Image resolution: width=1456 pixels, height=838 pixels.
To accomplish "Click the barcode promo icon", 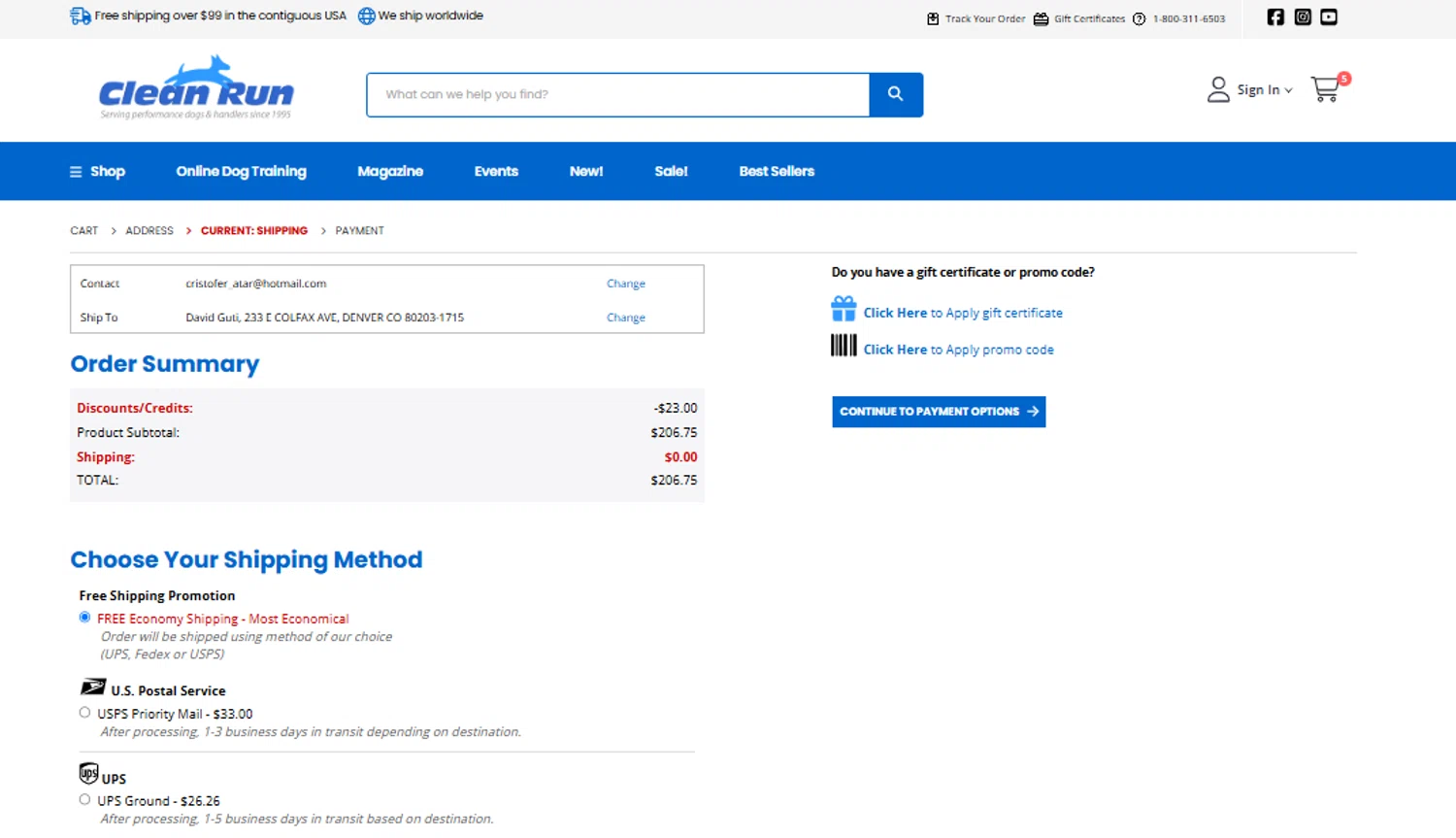I will pyautogui.click(x=844, y=346).
